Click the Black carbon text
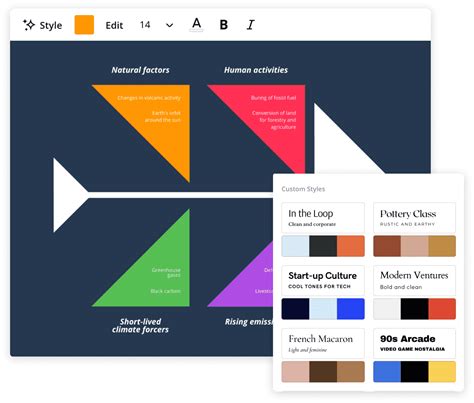The height and width of the screenshot is (403, 474). click(165, 291)
